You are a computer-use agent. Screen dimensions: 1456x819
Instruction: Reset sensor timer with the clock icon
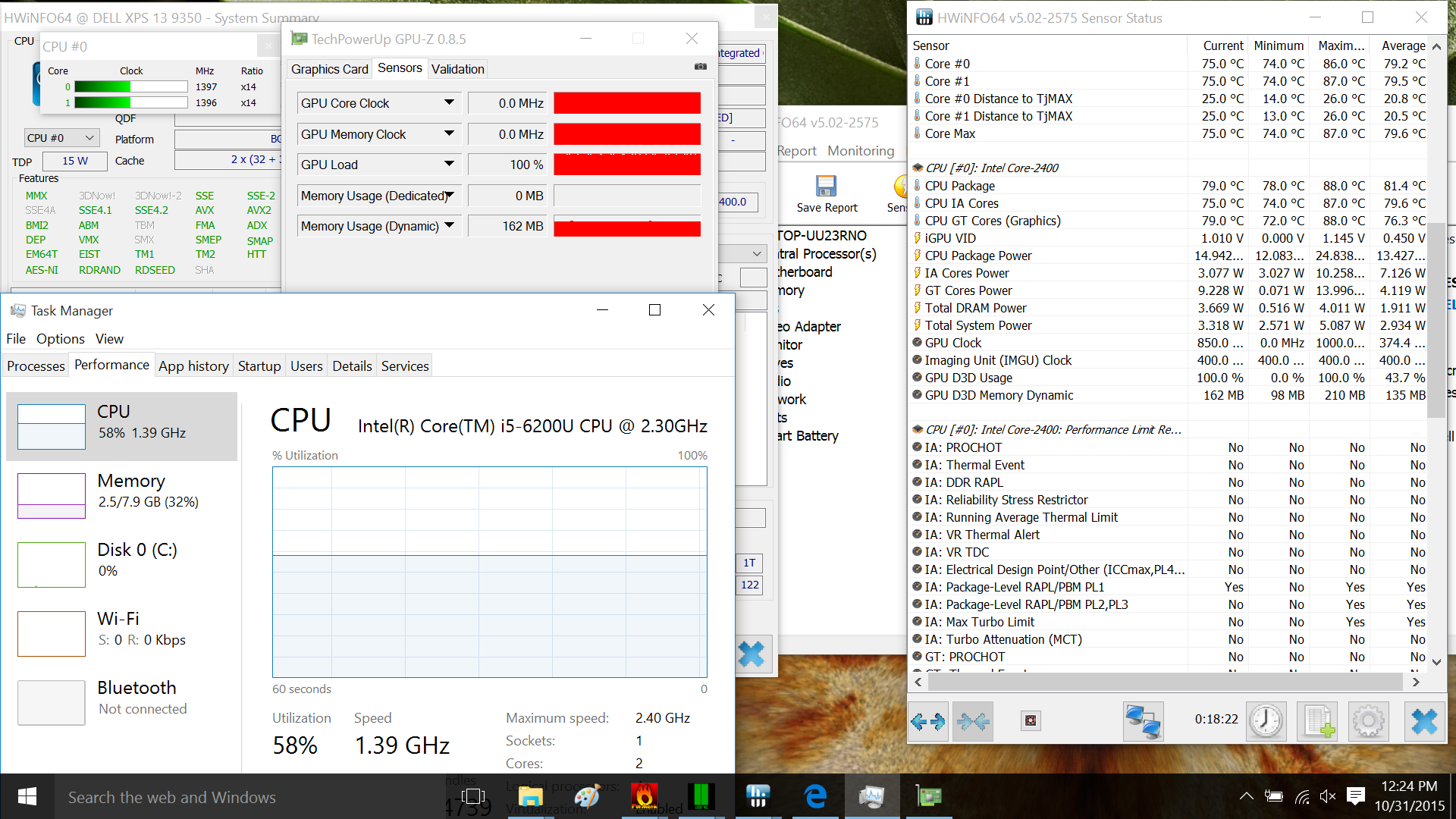[x=1266, y=721]
